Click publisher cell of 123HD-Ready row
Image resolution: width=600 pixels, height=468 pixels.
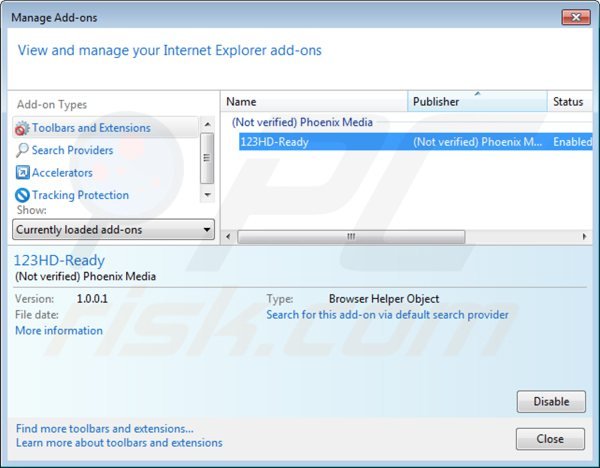pyautogui.click(x=478, y=142)
